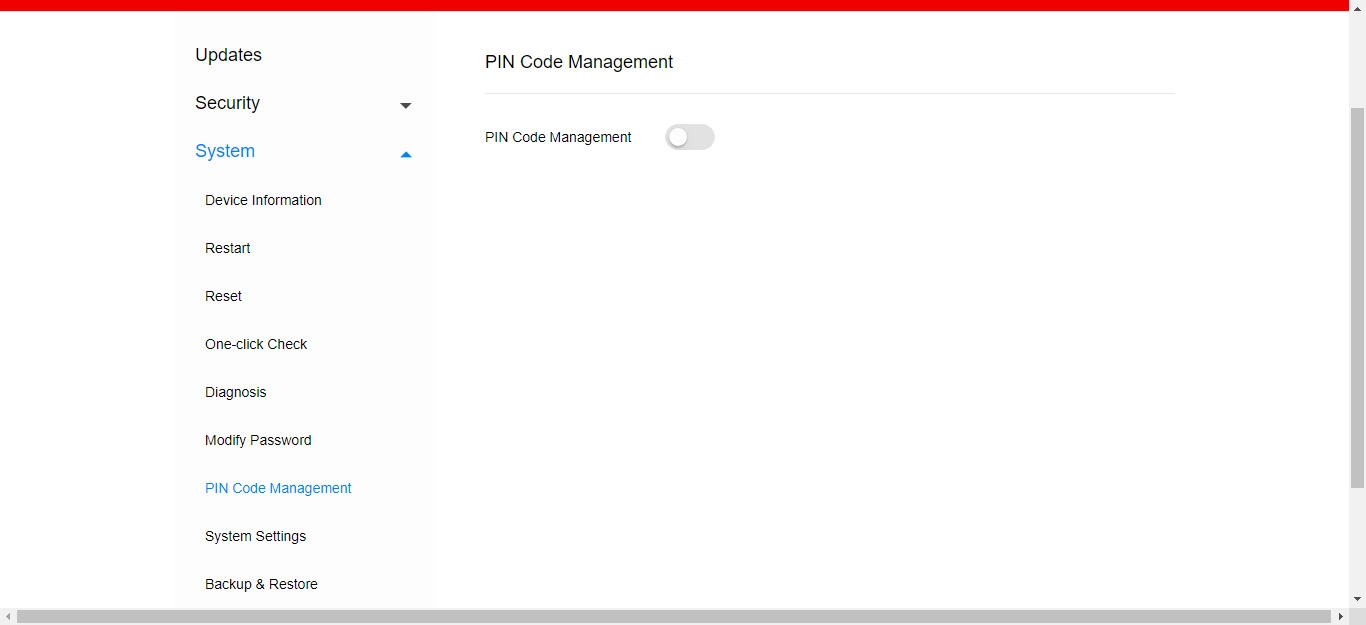Open the One-click Check page

256,344
